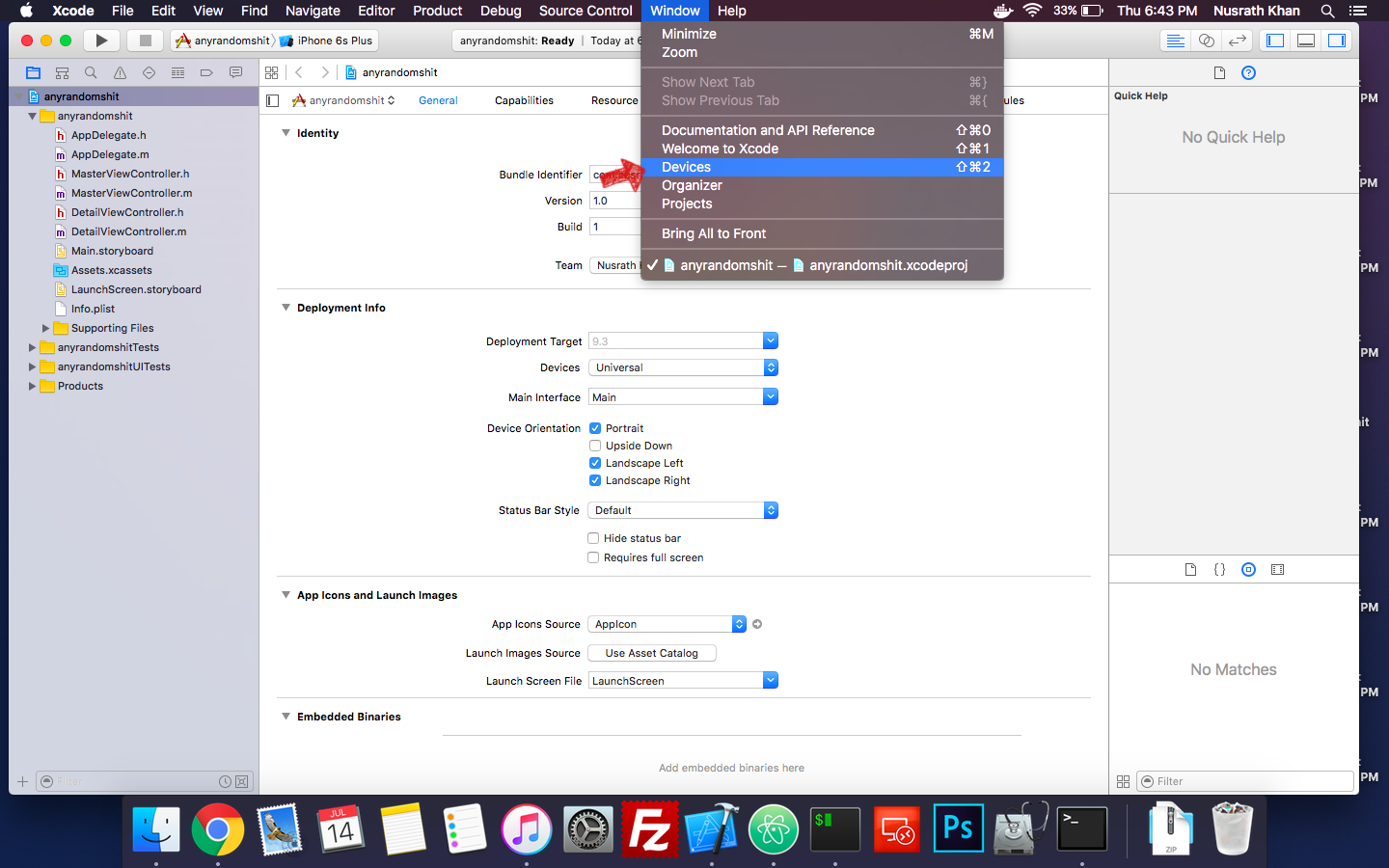Switch to the Assistant editor icon

pyautogui.click(x=1206, y=41)
